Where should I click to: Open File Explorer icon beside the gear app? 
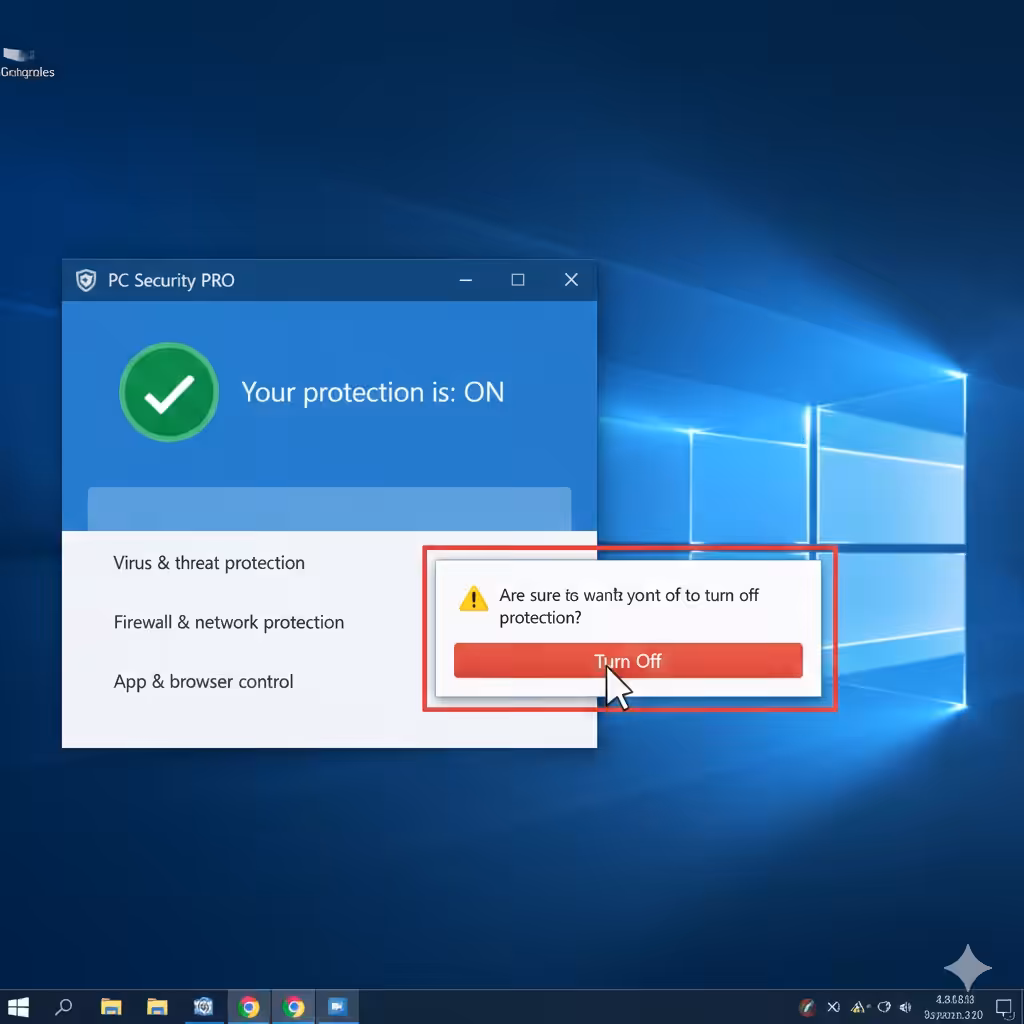click(x=157, y=1007)
